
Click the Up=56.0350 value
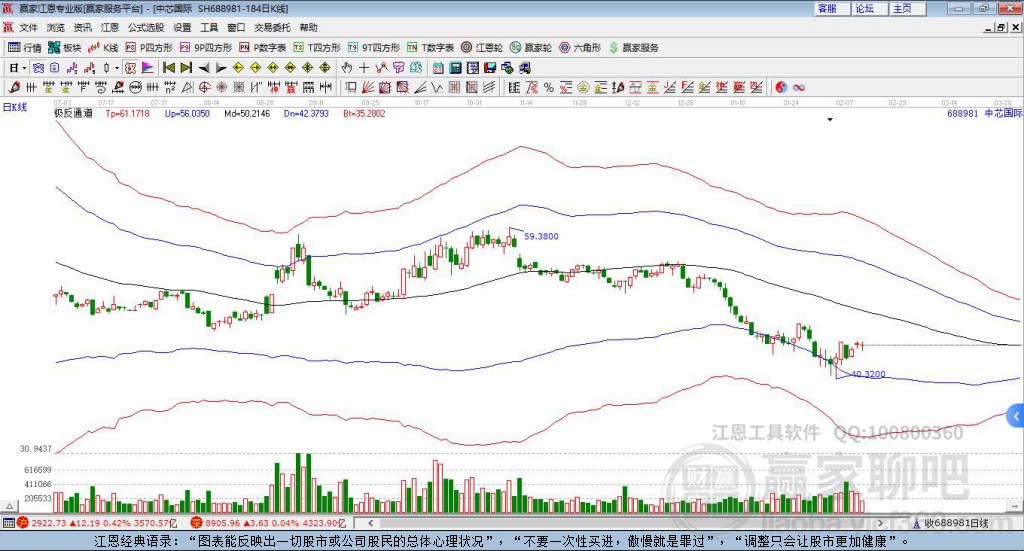click(187, 114)
